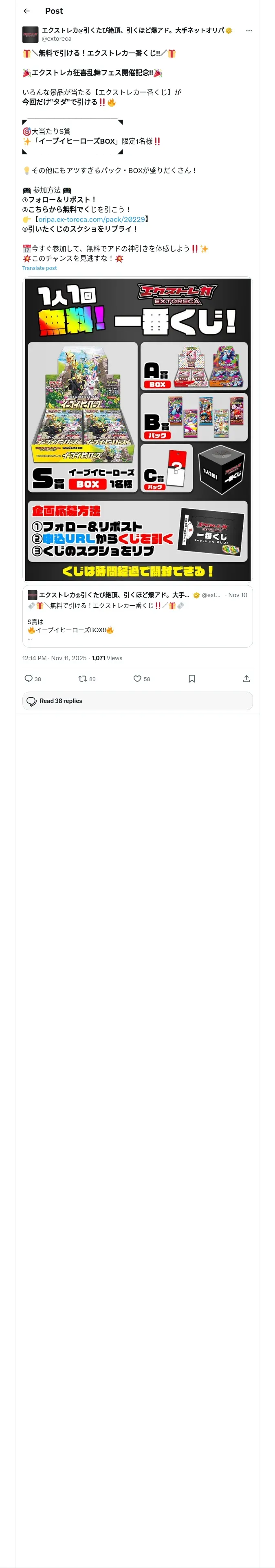Click the extoreca profile avatar
275x1568 pixels.
coord(31,34)
